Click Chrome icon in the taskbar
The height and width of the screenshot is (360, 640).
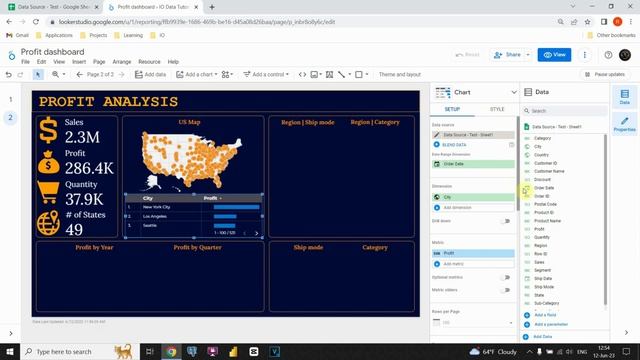171,351
